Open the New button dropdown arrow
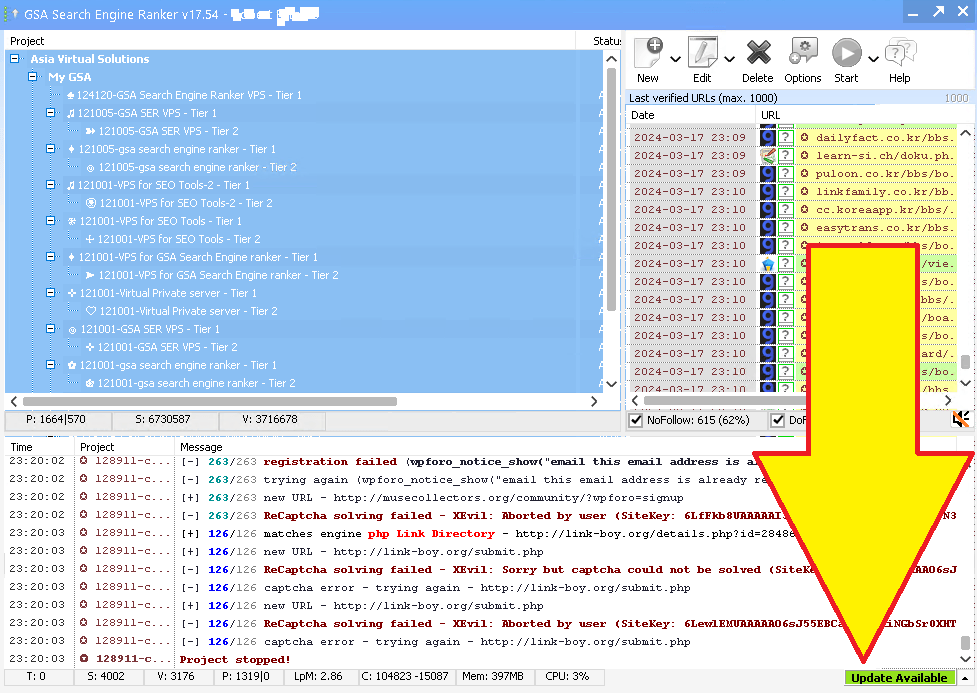The image size is (977, 693). point(675,59)
